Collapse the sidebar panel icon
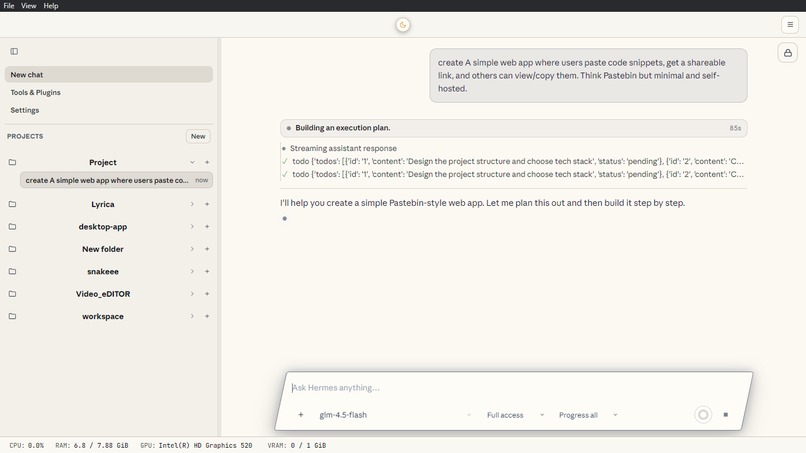 14,51
